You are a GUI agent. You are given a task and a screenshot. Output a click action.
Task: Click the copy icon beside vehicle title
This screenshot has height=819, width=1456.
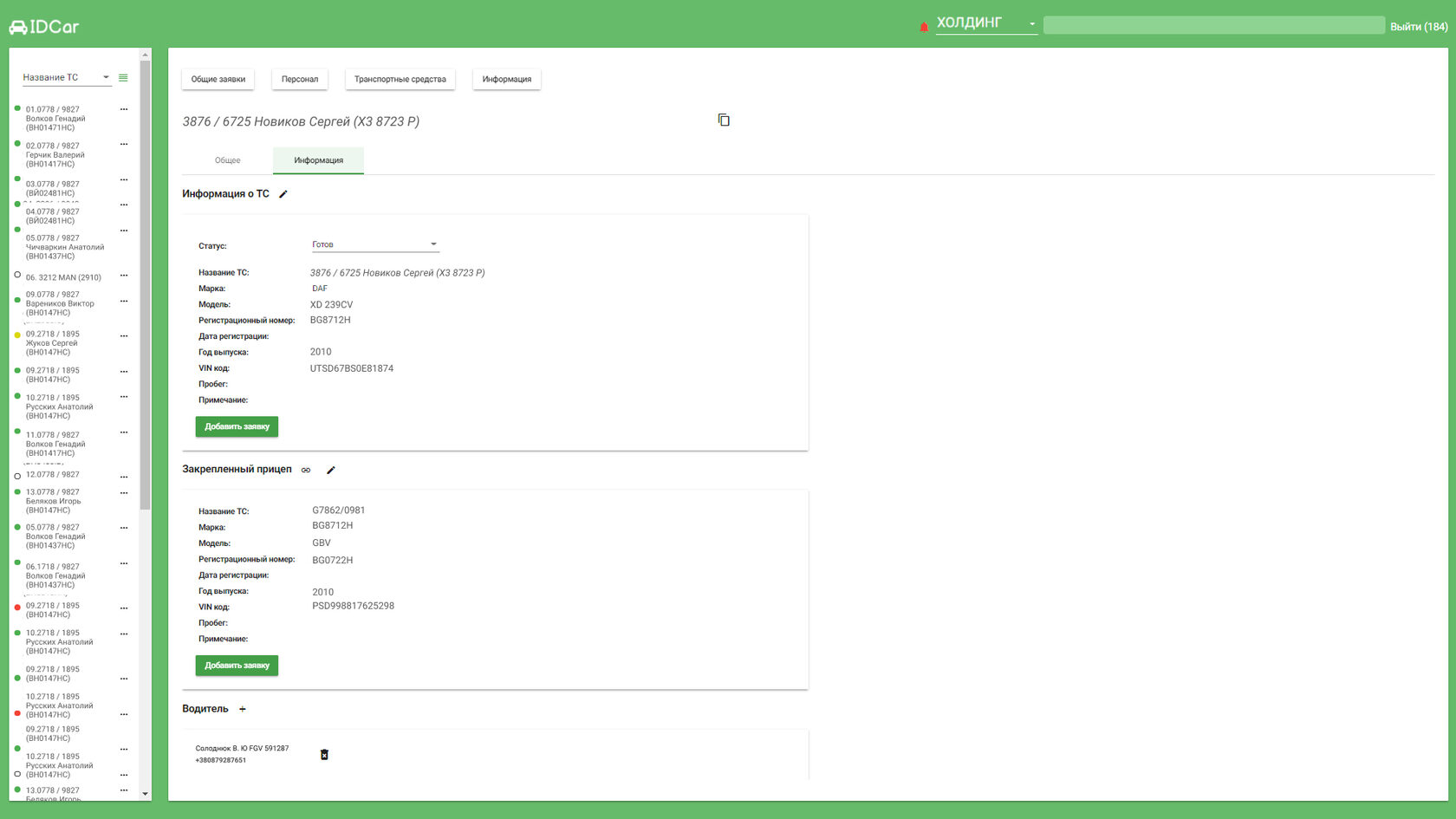[x=724, y=120]
